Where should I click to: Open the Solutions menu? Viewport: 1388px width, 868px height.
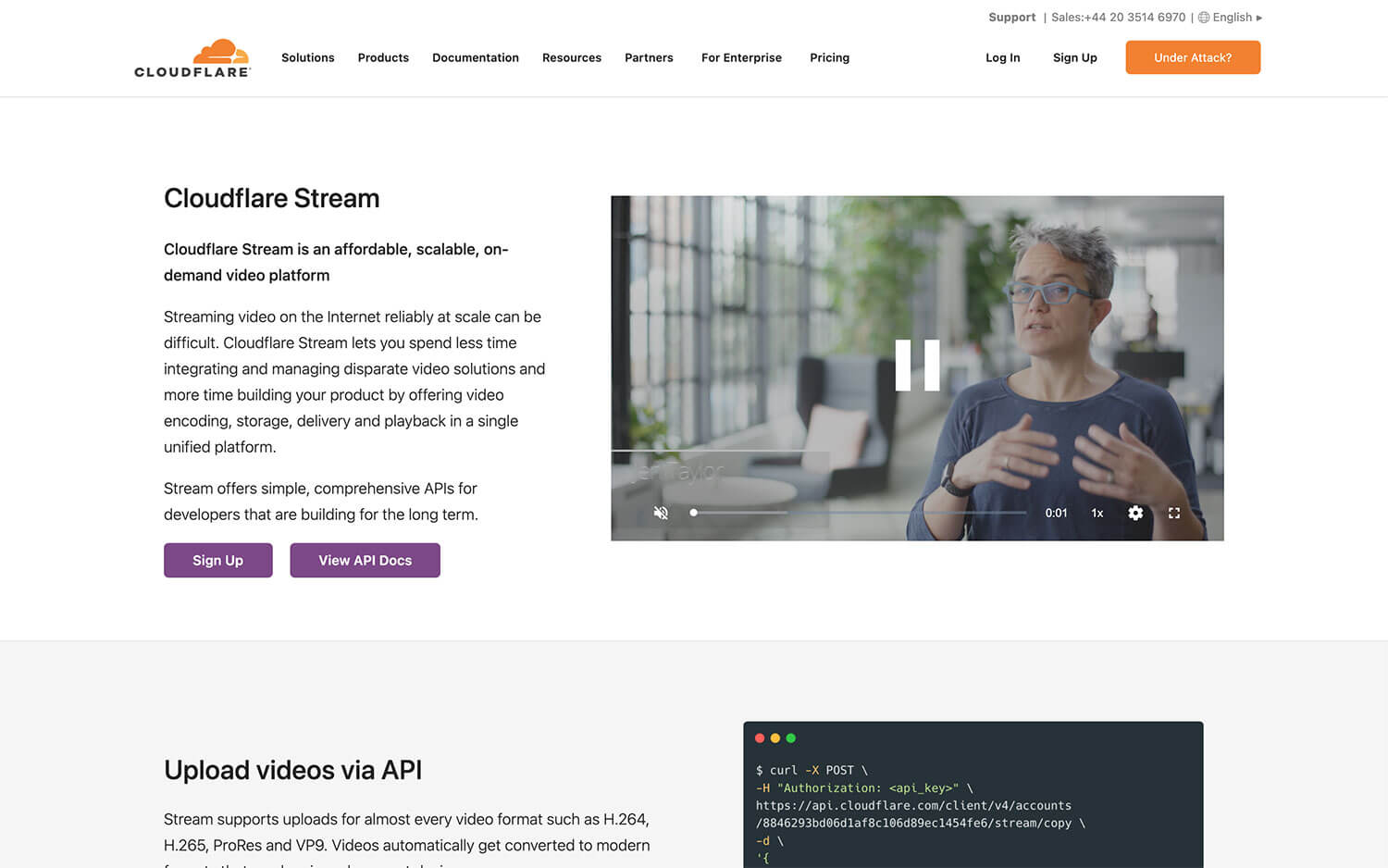coord(308,57)
